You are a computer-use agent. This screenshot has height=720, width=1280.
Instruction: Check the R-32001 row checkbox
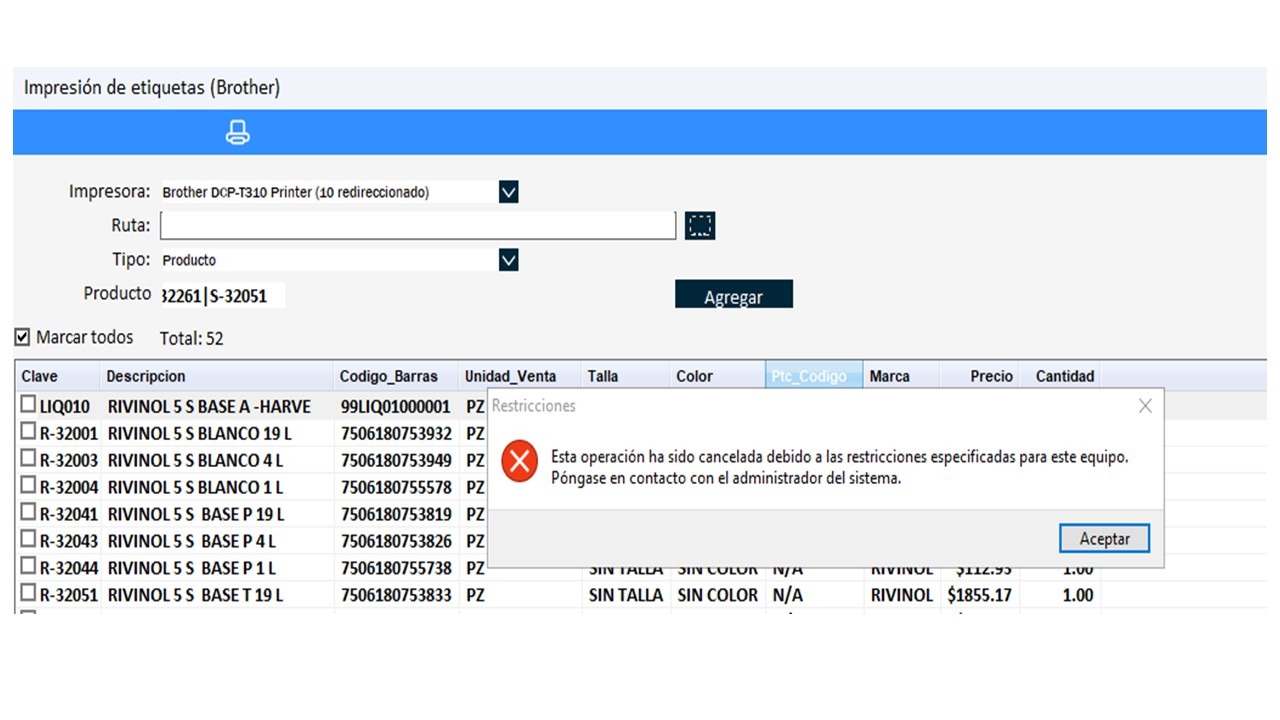click(29, 432)
